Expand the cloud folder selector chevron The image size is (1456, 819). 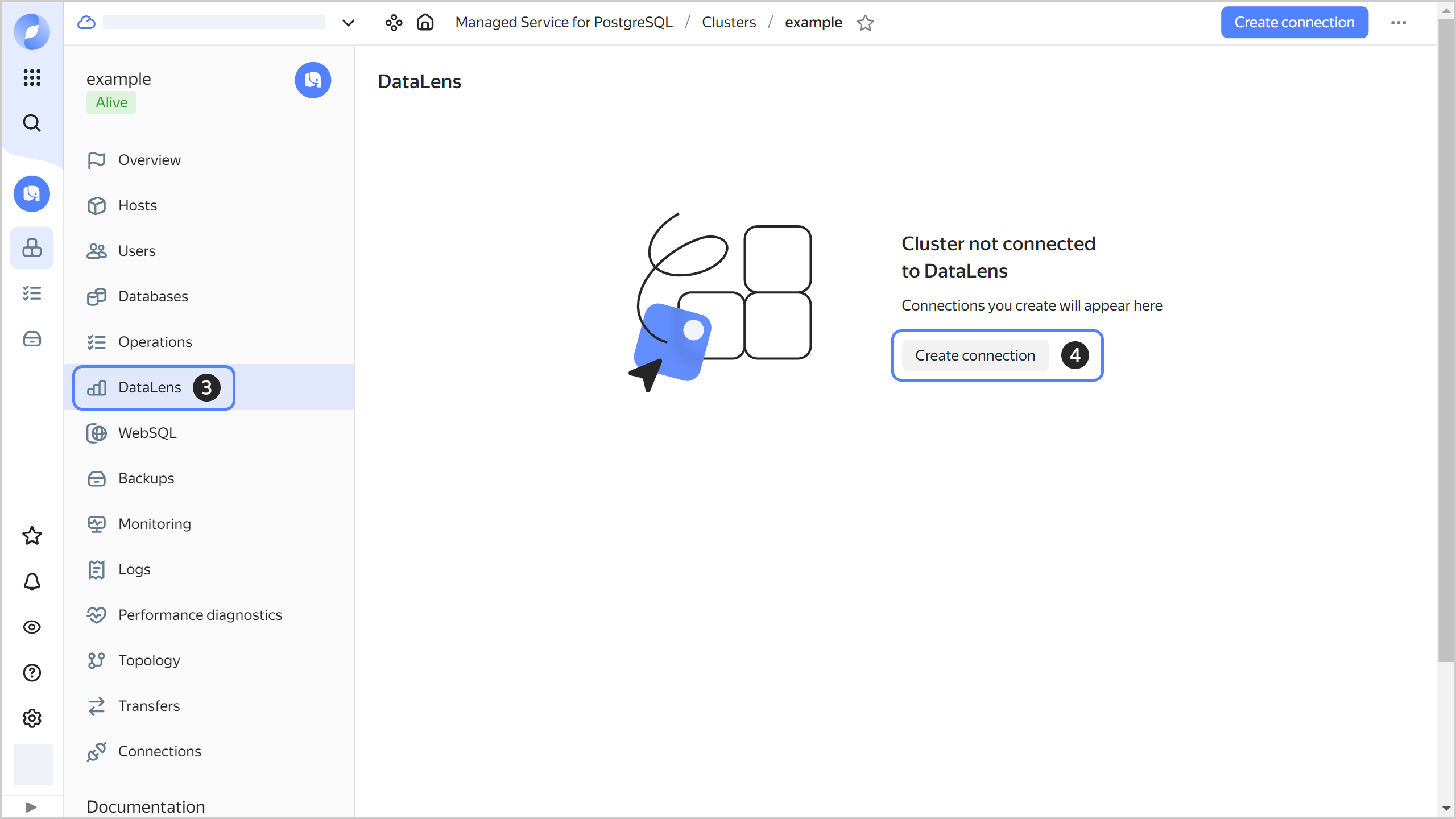pyautogui.click(x=348, y=23)
